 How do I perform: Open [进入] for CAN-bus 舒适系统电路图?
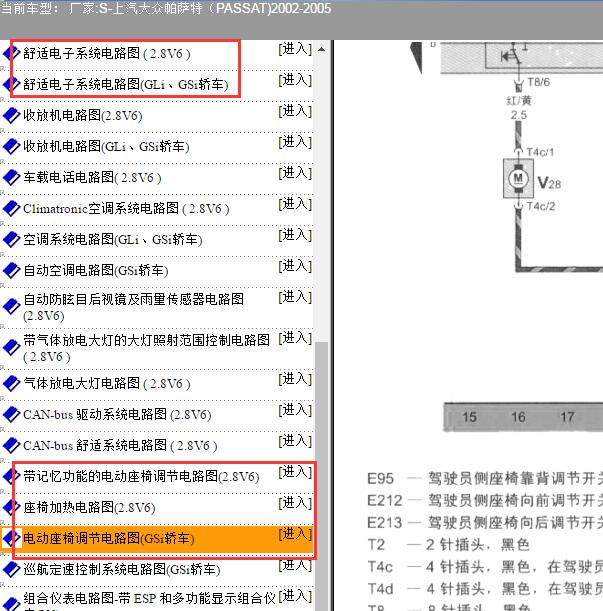tap(295, 441)
